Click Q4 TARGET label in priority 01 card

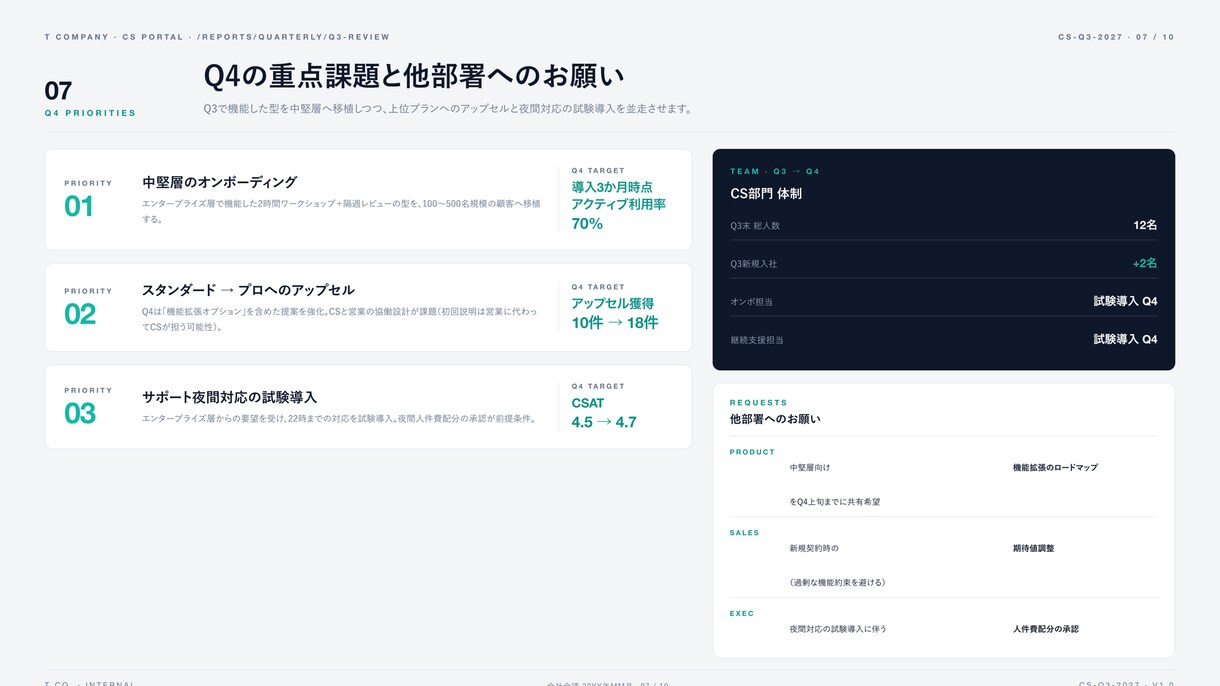tap(598, 171)
